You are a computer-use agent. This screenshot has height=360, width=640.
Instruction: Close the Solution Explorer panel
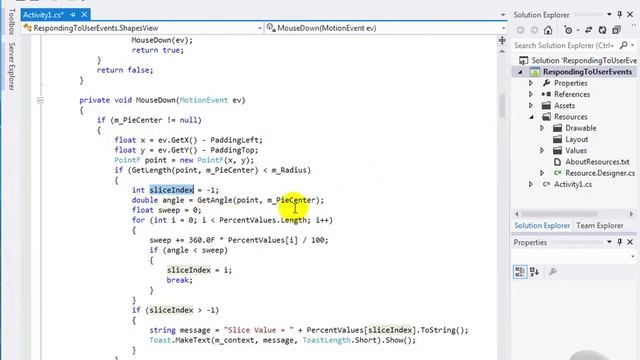coord(630,15)
